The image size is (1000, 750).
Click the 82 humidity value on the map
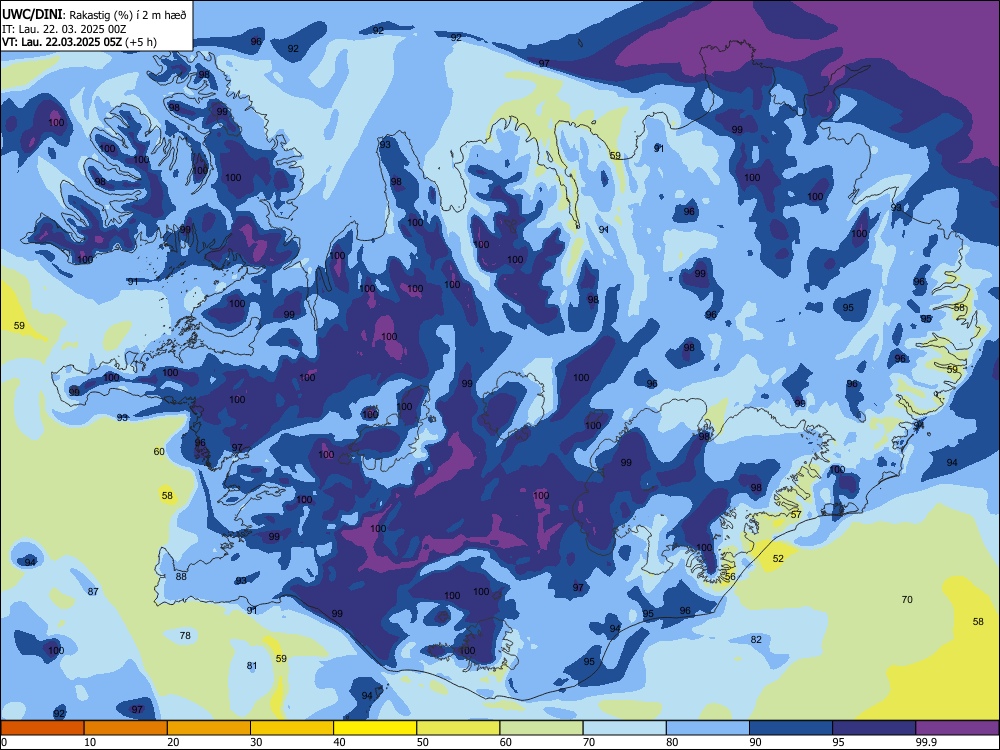pos(756,640)
